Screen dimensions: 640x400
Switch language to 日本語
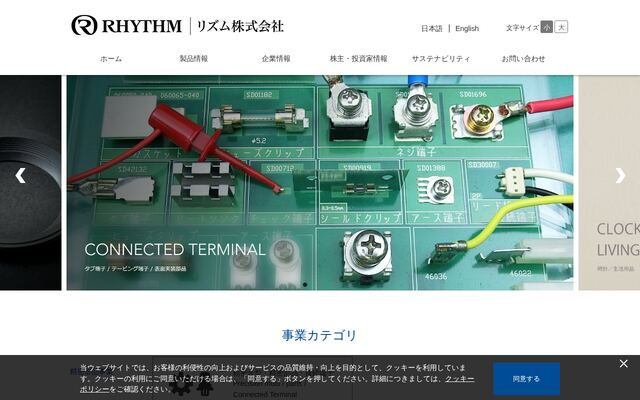tap(431, 29)
